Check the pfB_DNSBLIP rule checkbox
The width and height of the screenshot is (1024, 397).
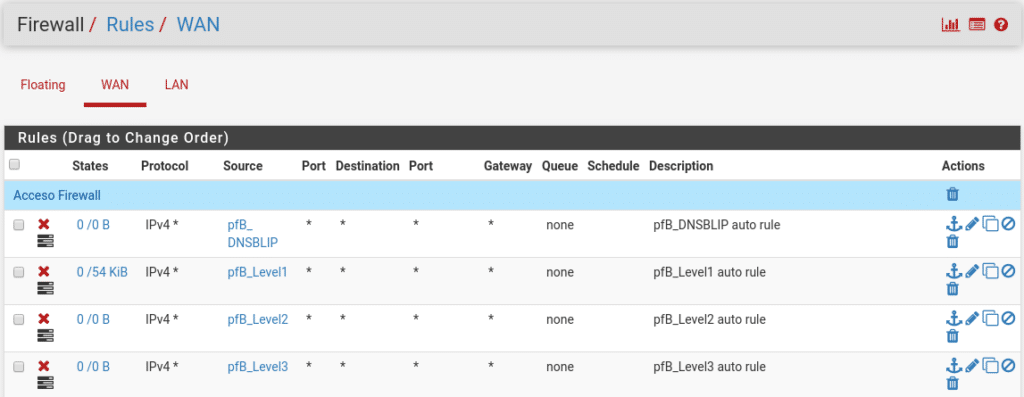pos(19,225)
